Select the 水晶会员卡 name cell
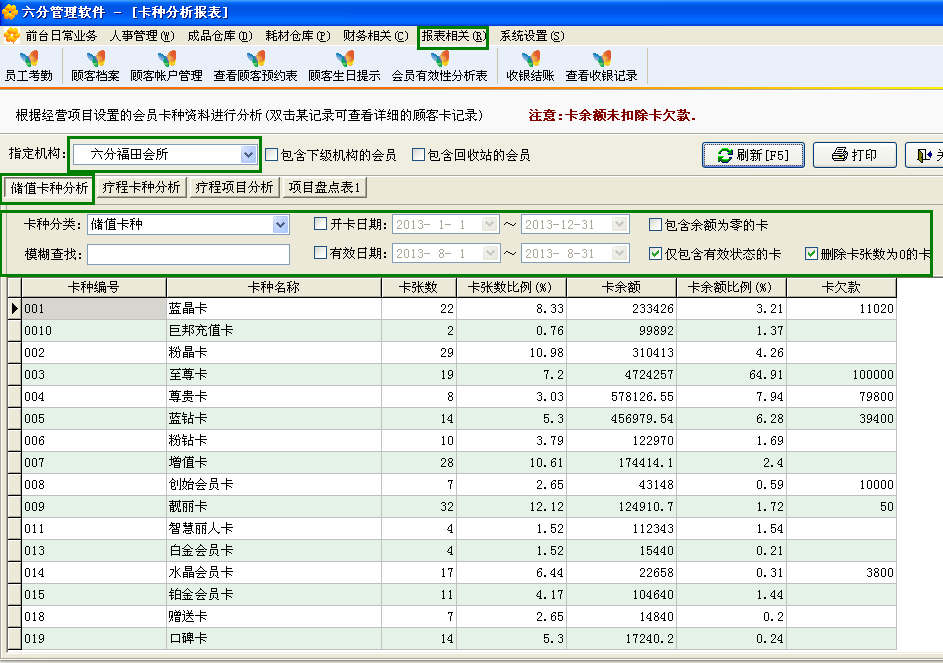 pyautogui.click(x=274, y=573)
